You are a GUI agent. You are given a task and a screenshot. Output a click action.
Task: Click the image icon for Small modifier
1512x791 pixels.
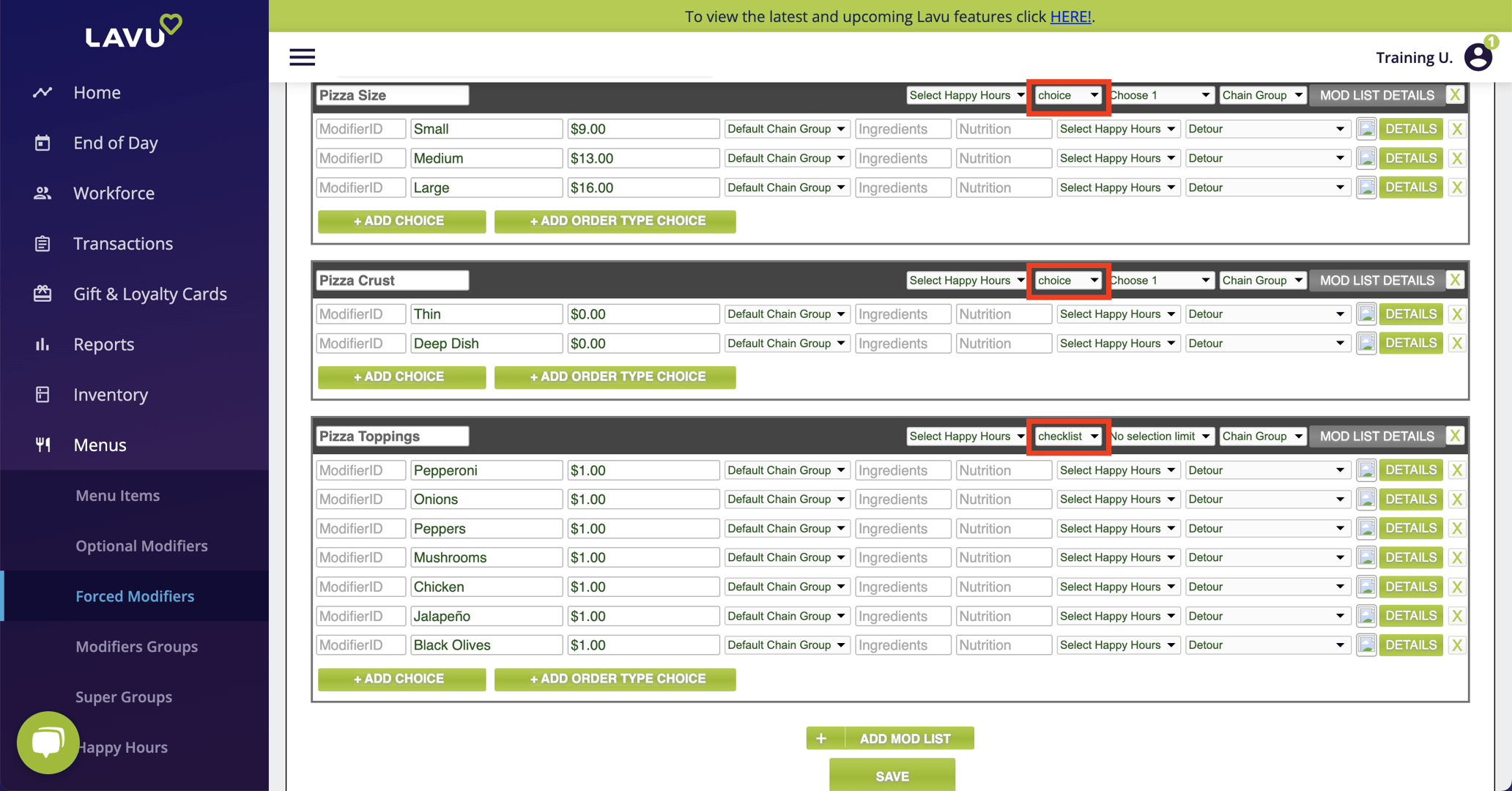click(x=1365, y=129)
